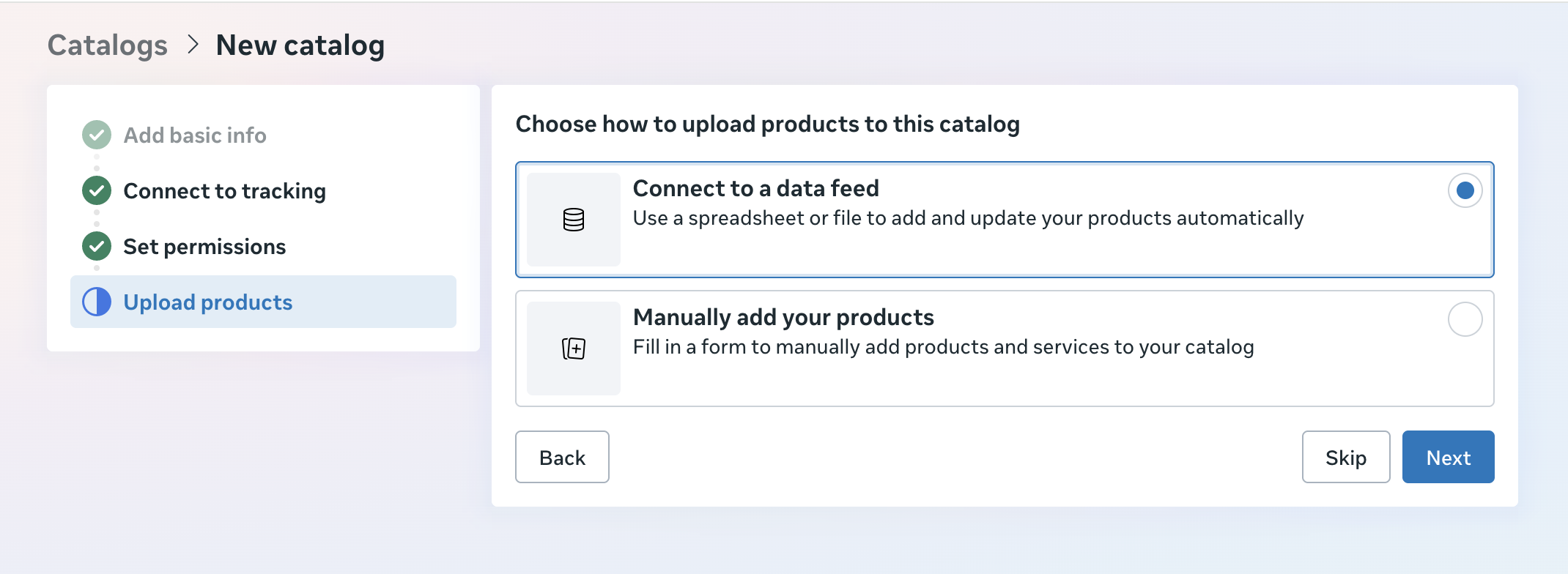Switch to the Set permissions step

204,247
